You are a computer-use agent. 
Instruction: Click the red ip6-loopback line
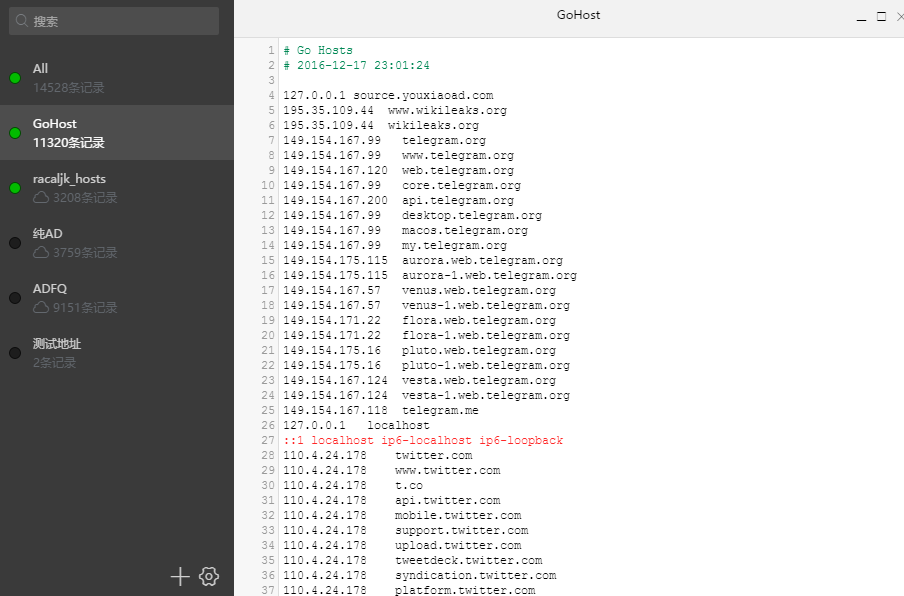(423, 440)
